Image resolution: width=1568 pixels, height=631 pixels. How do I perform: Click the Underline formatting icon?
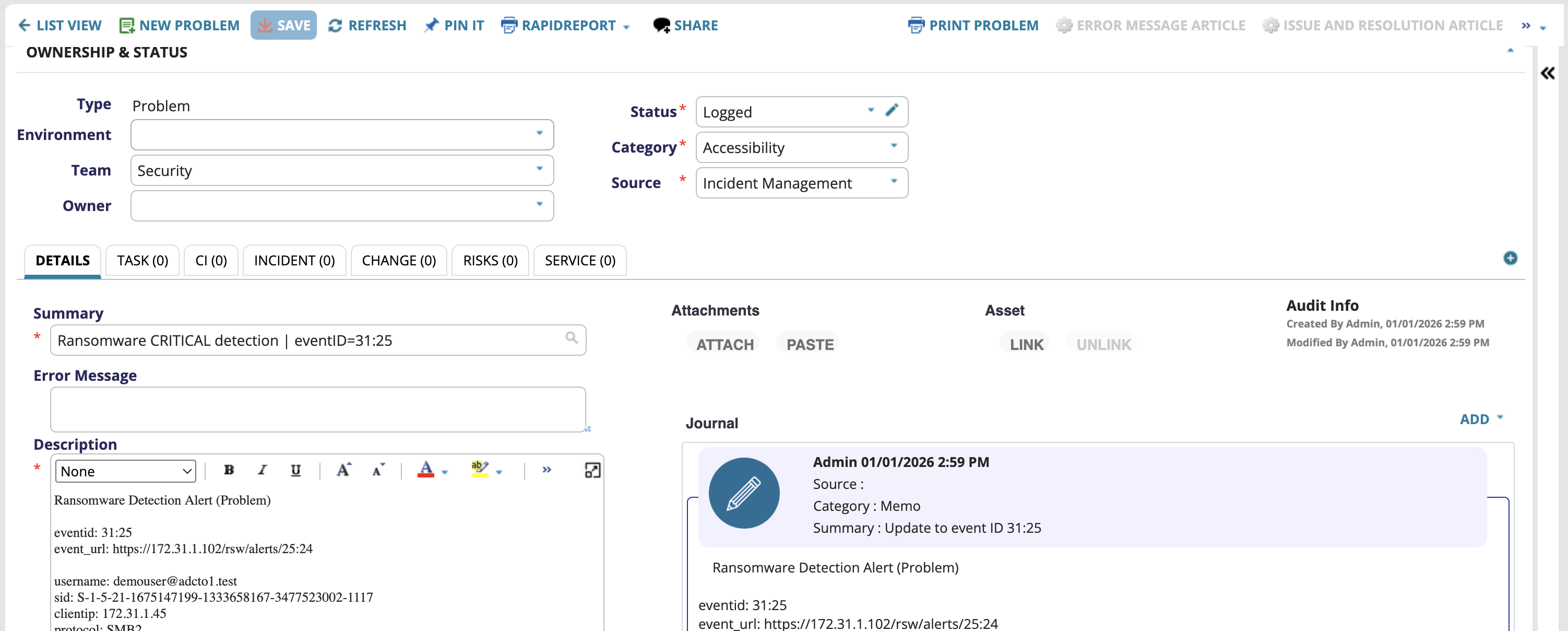coord(296,470)
